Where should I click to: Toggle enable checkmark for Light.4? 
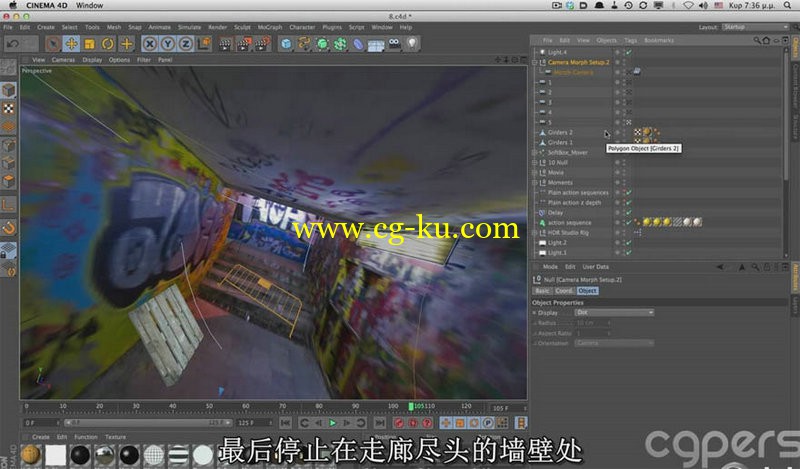tap(629, 52)
